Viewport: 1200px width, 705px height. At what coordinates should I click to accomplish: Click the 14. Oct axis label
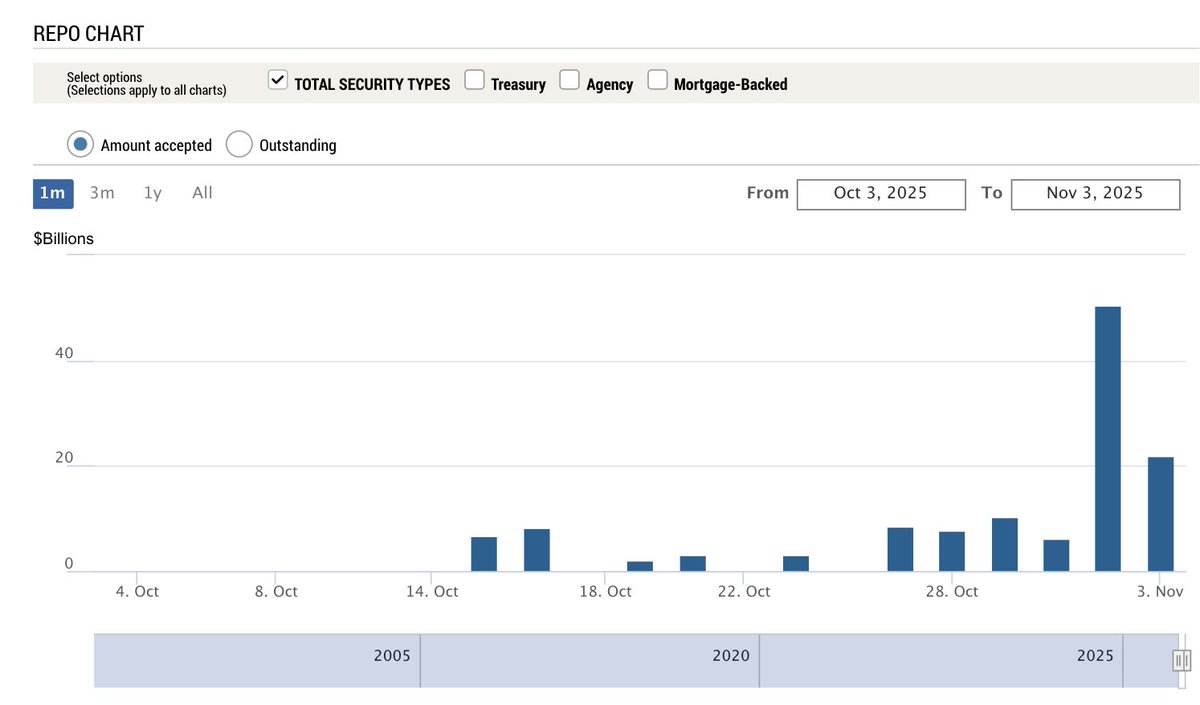(432, 591)
